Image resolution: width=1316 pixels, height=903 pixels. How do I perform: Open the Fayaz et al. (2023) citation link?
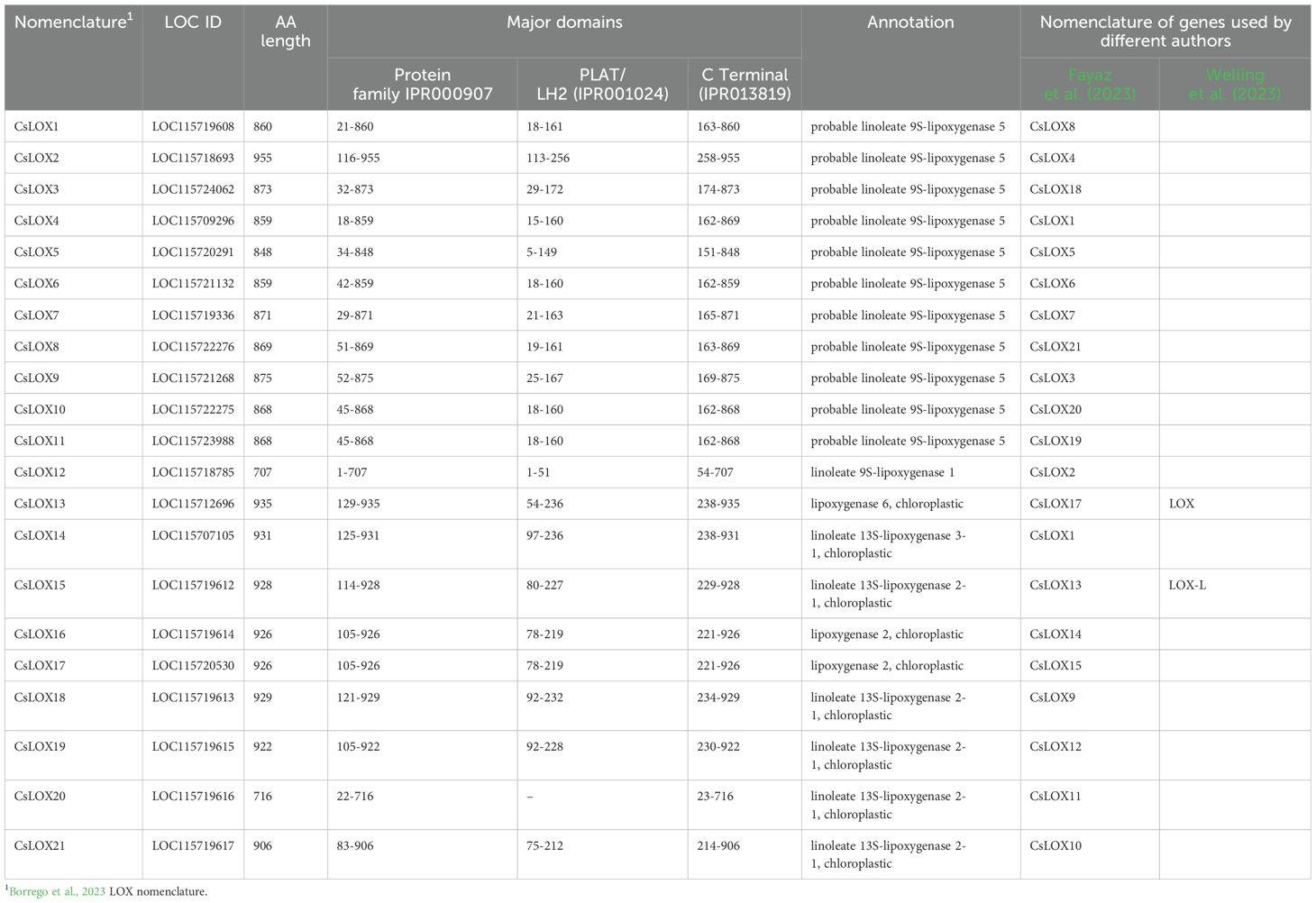click(x=1089, y=84)
